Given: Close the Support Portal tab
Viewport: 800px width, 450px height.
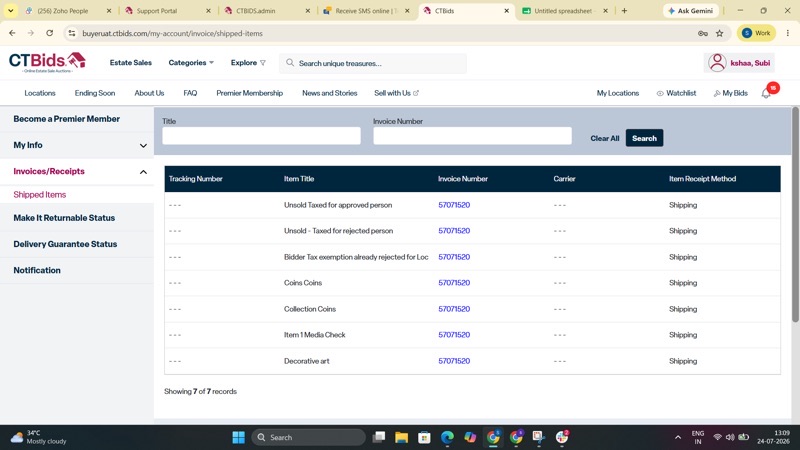Looking at the screenshot, I should coord(208,11).
